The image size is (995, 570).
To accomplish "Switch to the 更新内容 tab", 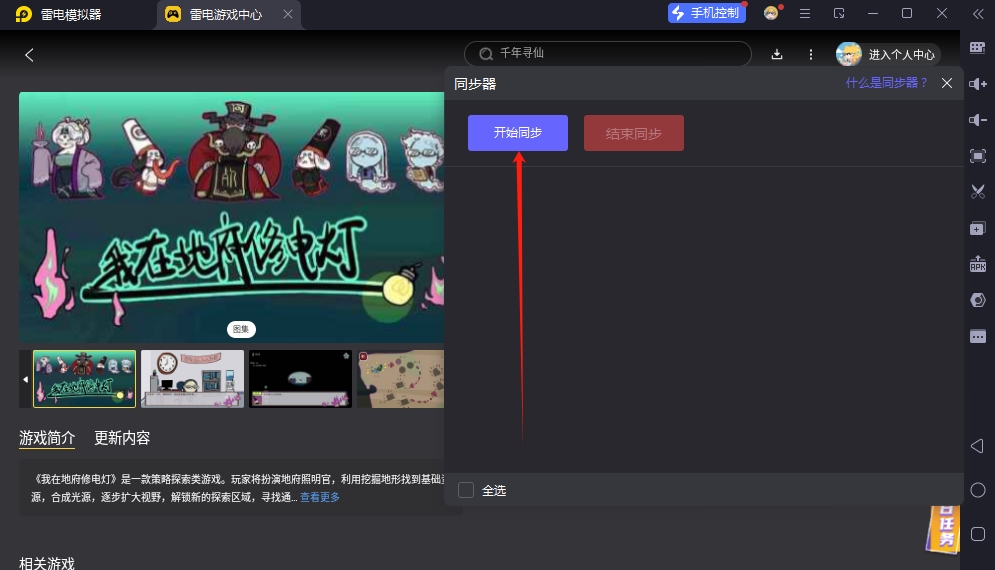I will point(122,438).
